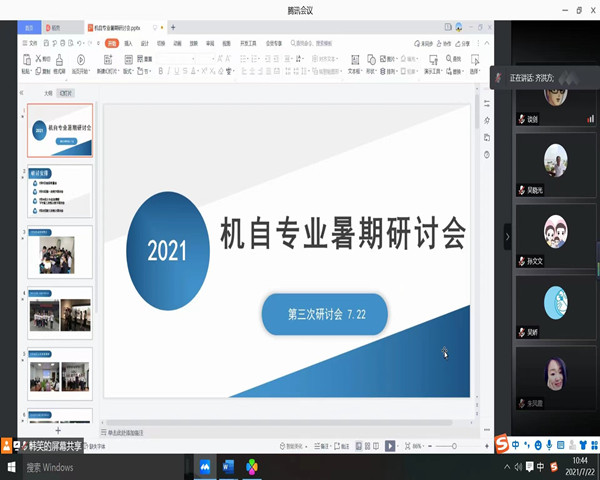Select the first slide thumbnail
600x480 pixels.
(60, 131)
